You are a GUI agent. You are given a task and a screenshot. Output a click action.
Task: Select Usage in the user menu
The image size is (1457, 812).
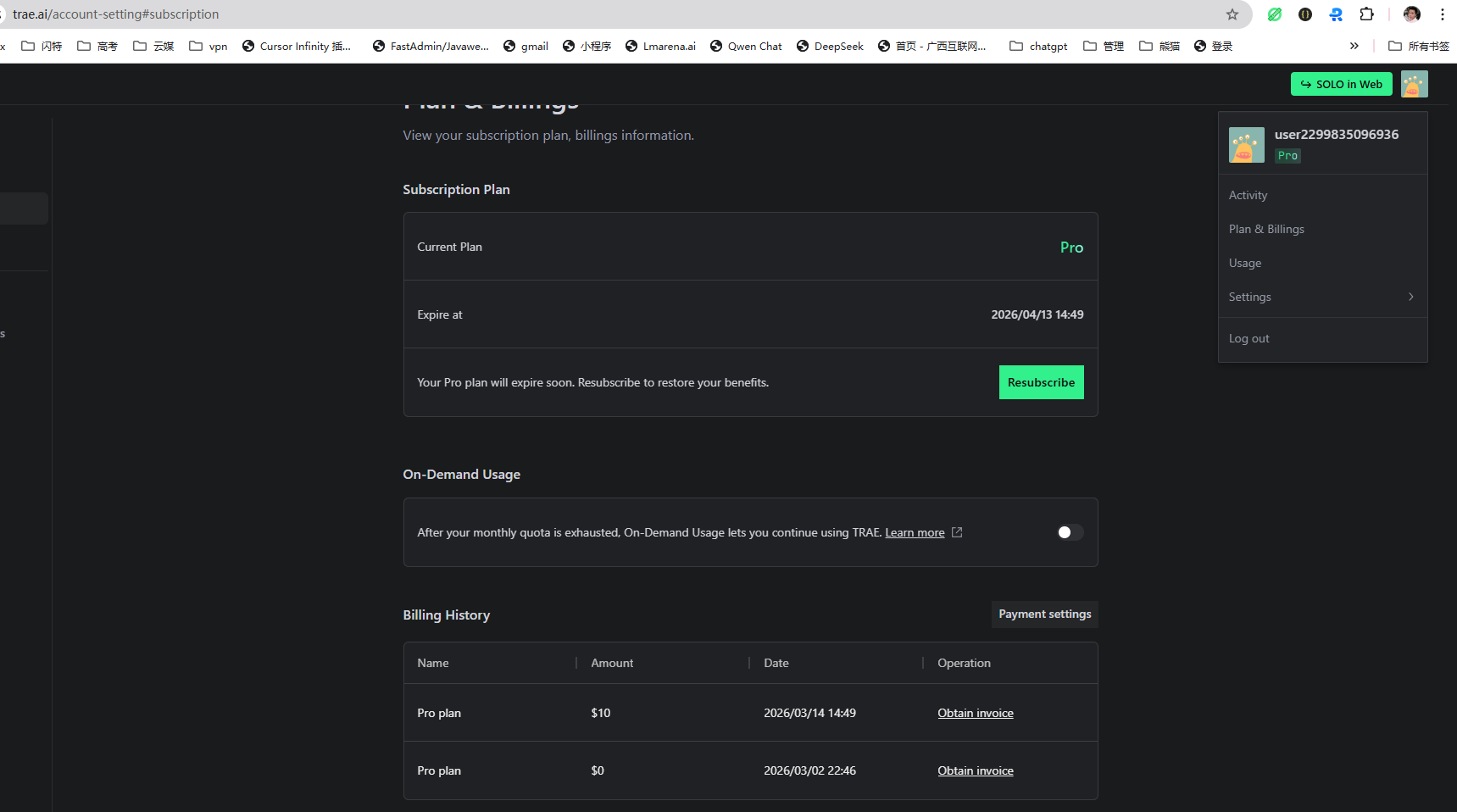click(1244, 263)
